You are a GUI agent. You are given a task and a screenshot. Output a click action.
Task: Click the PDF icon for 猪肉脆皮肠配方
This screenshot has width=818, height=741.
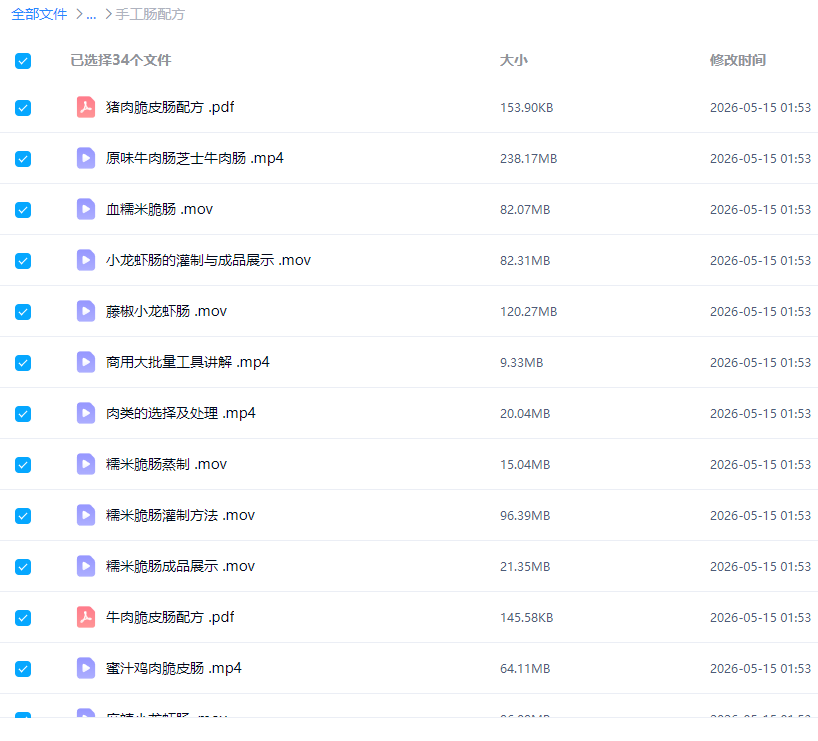(86, 107)
